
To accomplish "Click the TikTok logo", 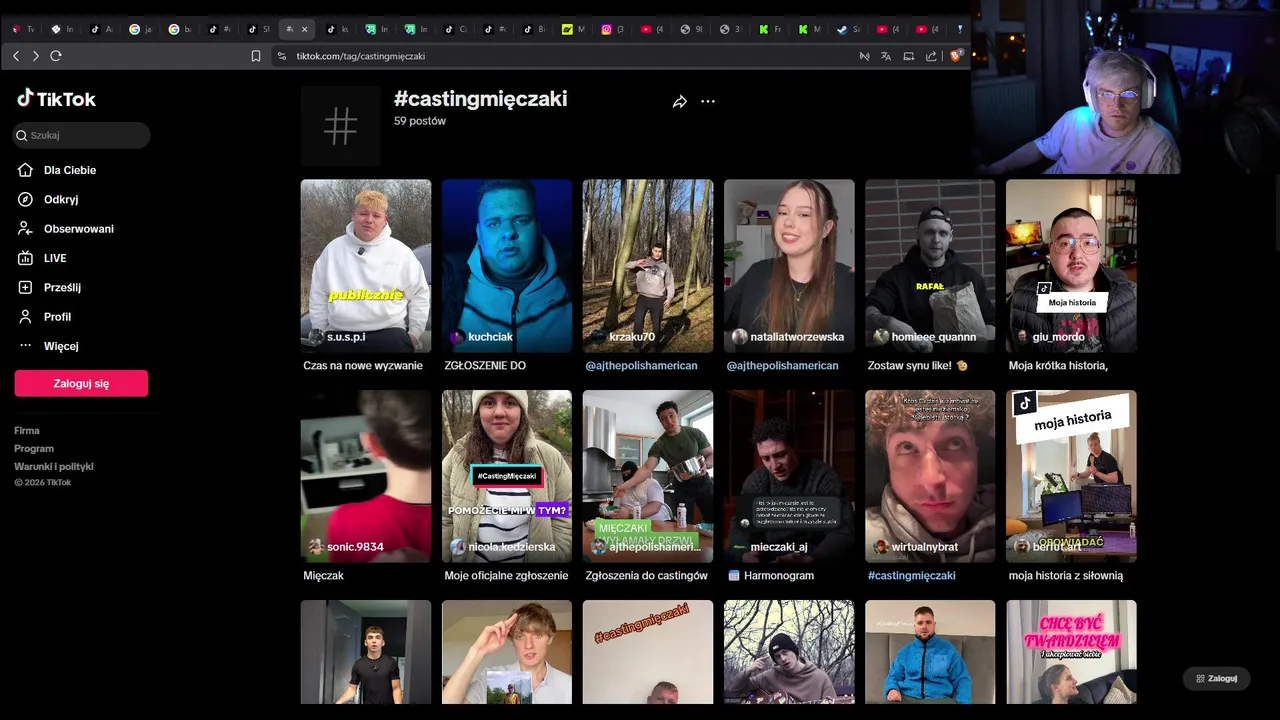I will pos(56,99).
